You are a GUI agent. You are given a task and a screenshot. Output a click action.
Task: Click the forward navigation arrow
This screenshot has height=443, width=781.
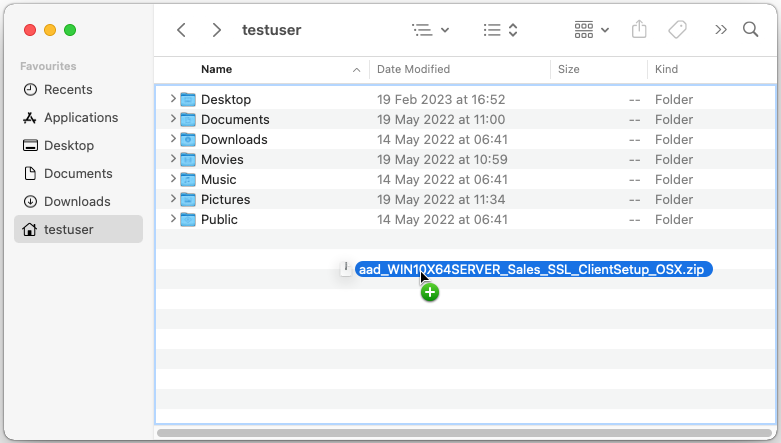pos(216,30)
